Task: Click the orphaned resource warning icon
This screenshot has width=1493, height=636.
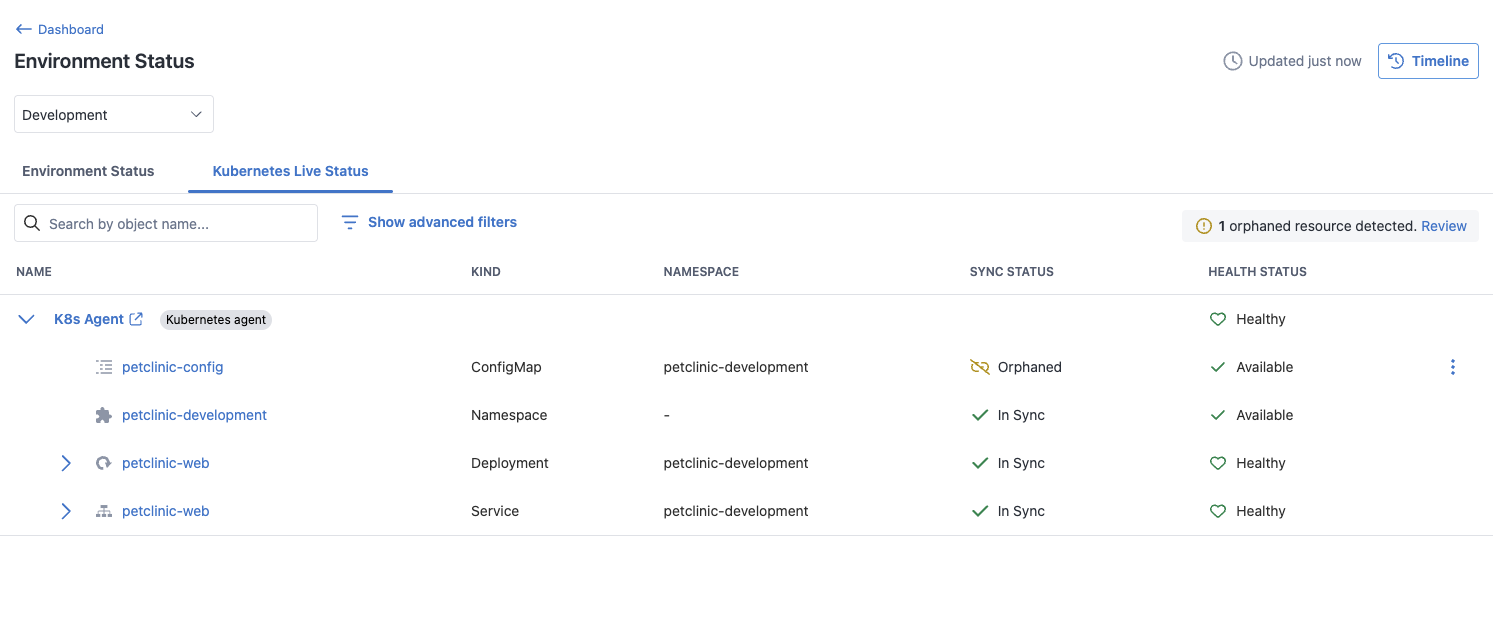Action: (x=1204, y=226)
